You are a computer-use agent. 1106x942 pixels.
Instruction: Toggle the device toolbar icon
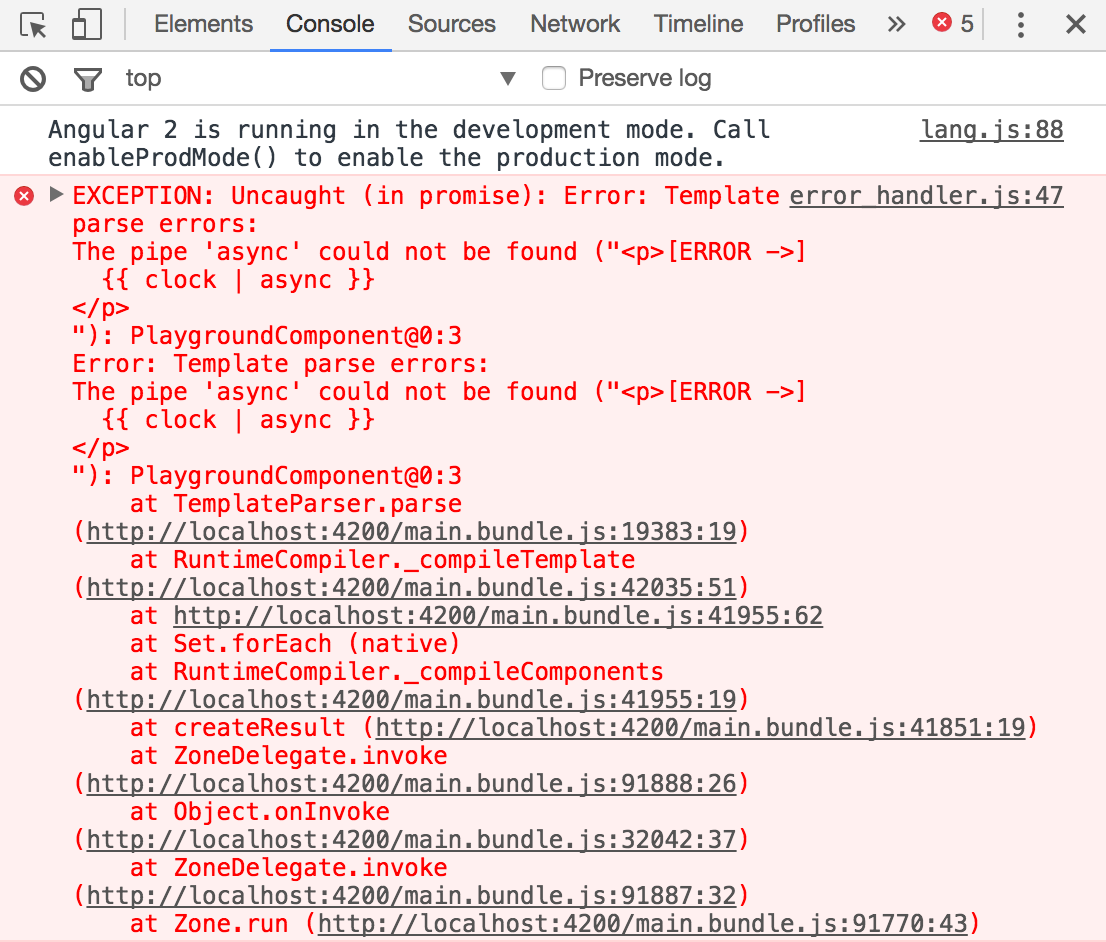[87, 25]
